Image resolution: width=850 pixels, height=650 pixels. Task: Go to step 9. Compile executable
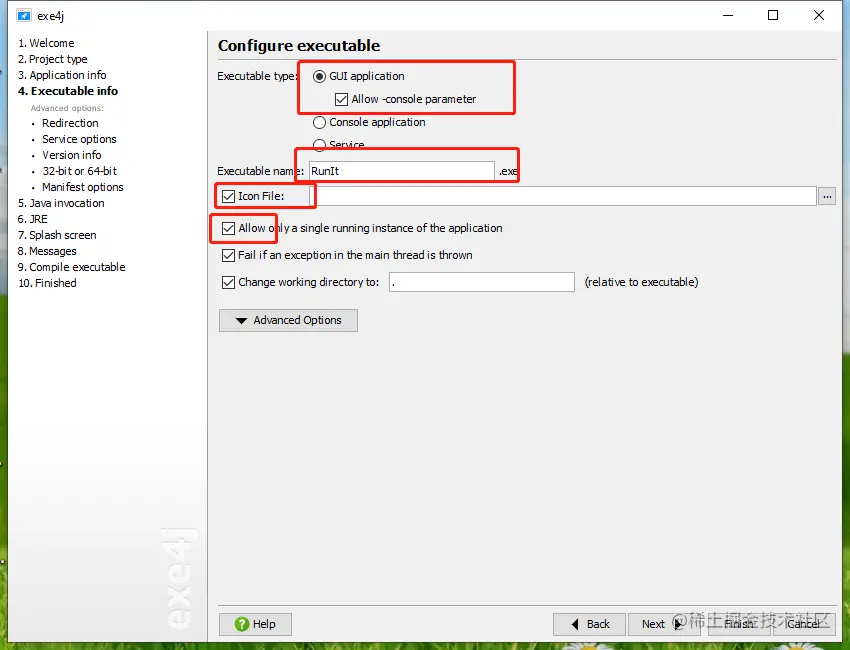[72, 267]
